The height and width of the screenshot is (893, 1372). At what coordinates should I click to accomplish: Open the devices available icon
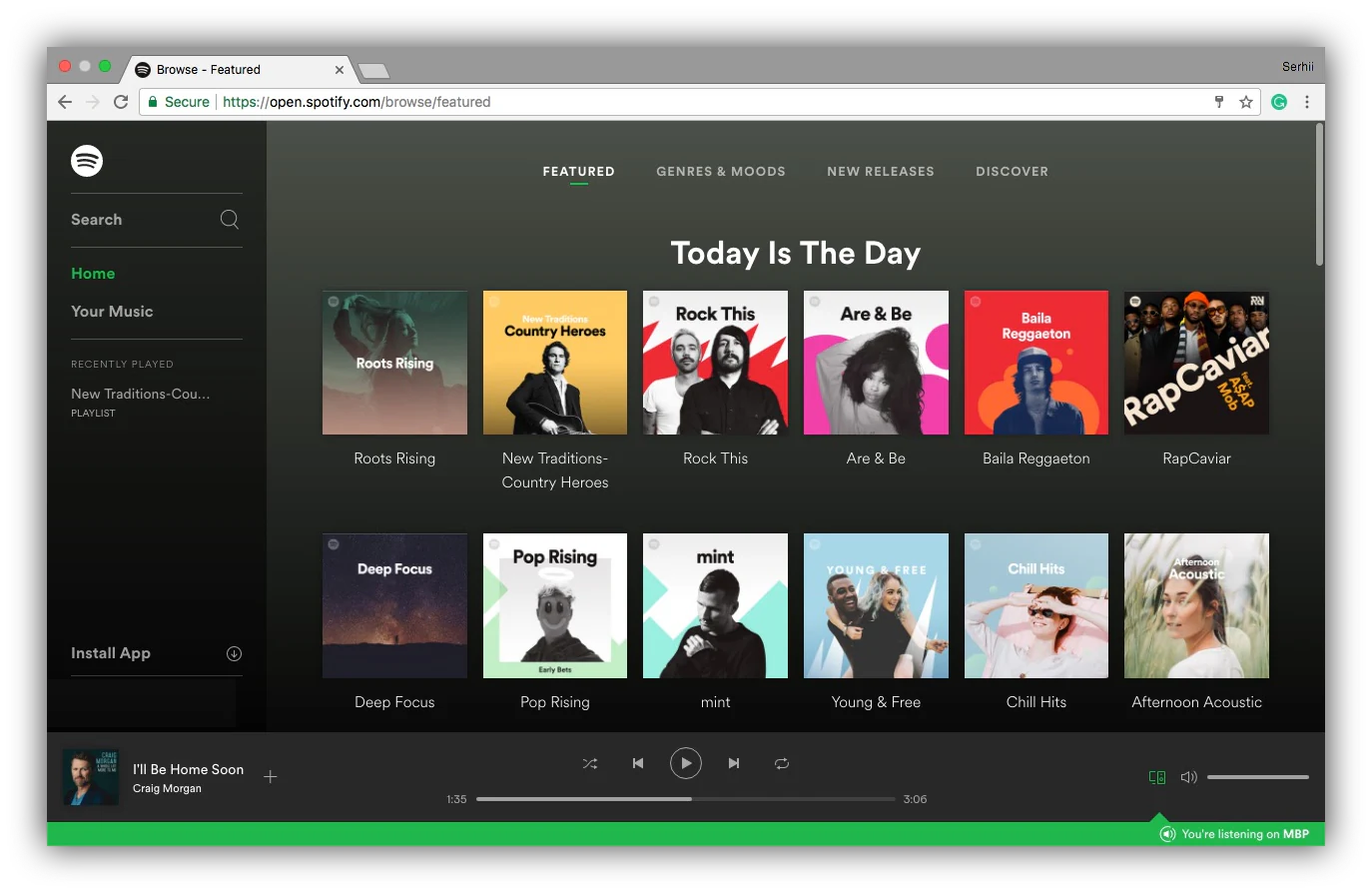tap(1157, 776)
